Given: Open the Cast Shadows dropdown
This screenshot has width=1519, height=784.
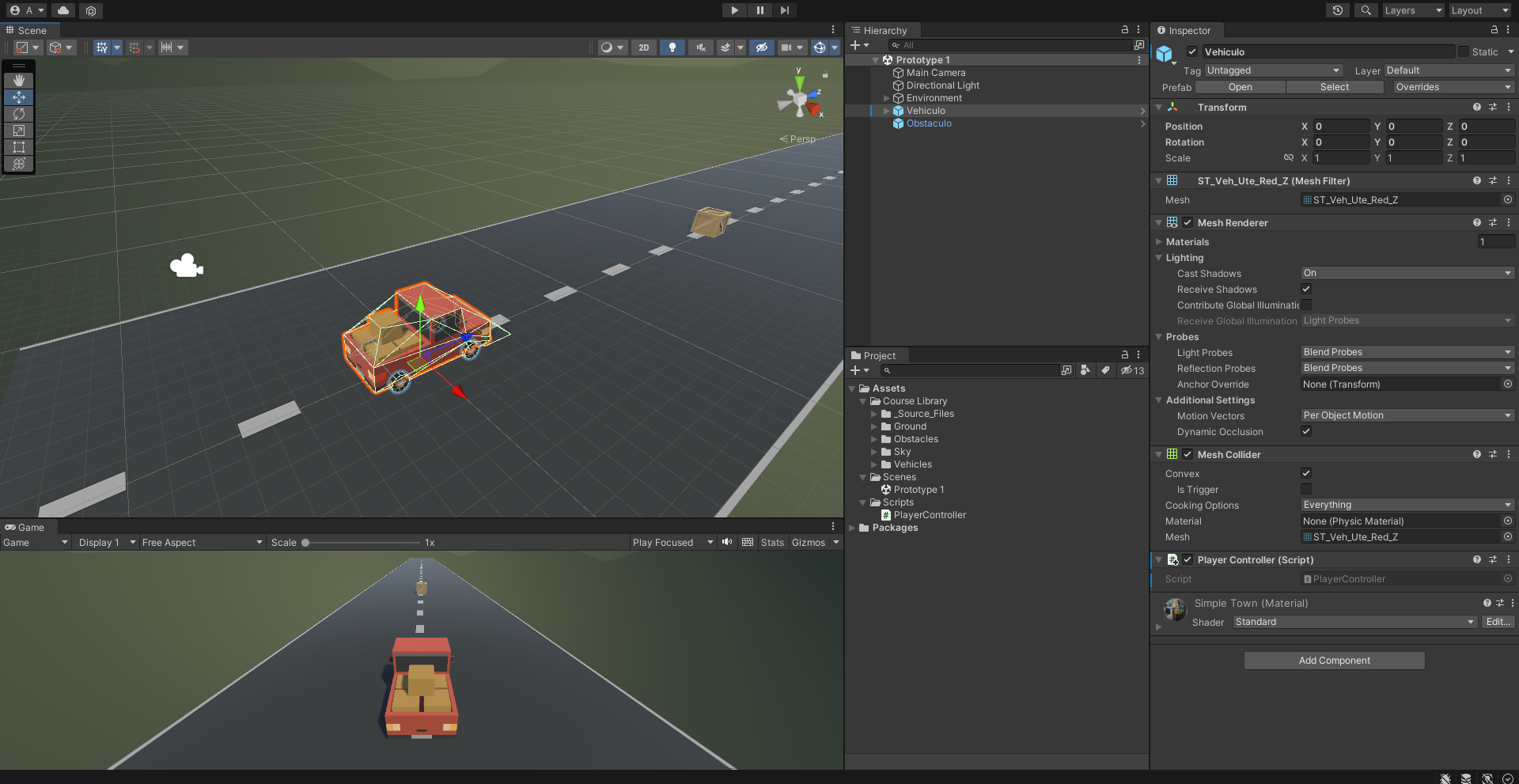Looking at the screenshot, I should [x=1407, y=274].
